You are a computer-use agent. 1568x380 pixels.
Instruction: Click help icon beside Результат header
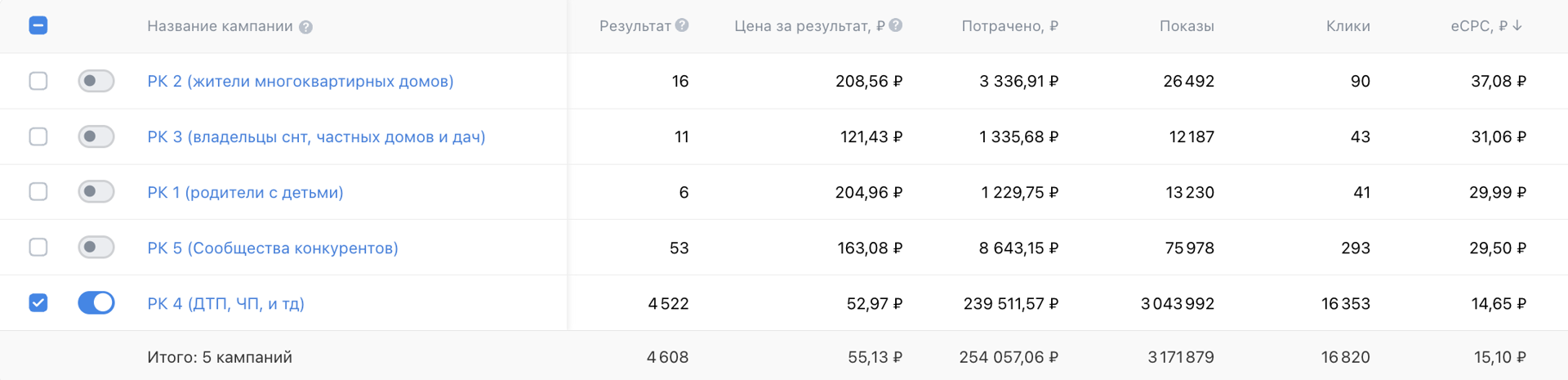point(682,25)
